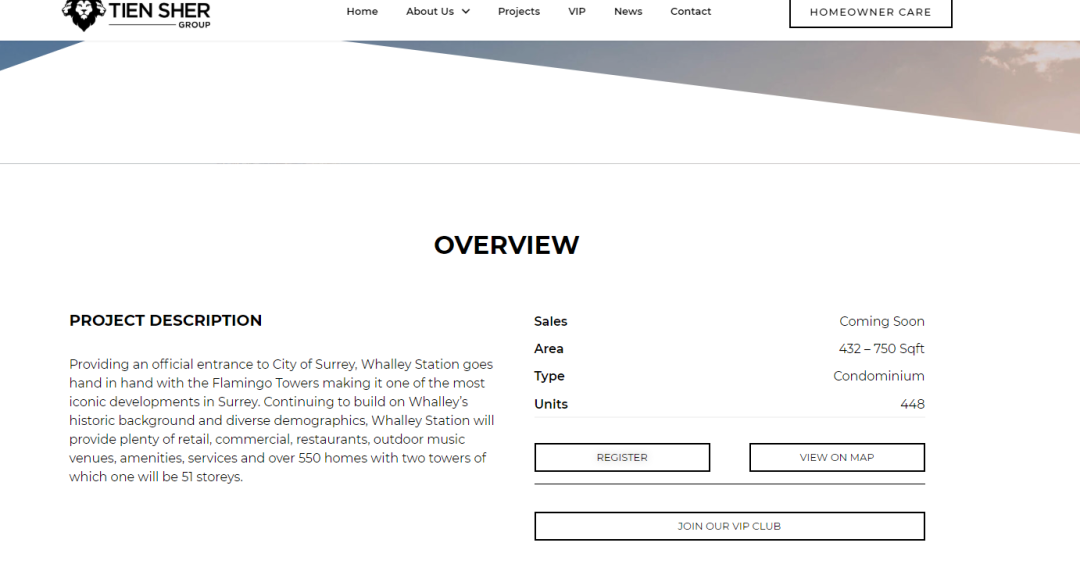The width and height of the screenshot is (1080, 575).
Task: Open the Home menu item
Action: 362,11
